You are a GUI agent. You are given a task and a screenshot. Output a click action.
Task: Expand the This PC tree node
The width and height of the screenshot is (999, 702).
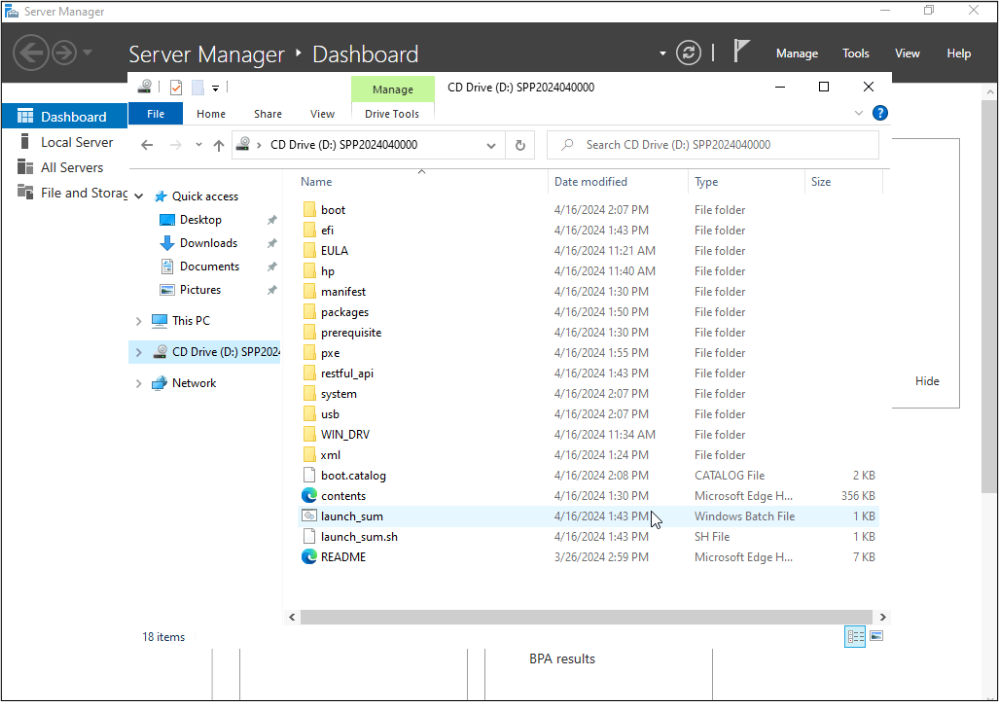tap(139, 321)
